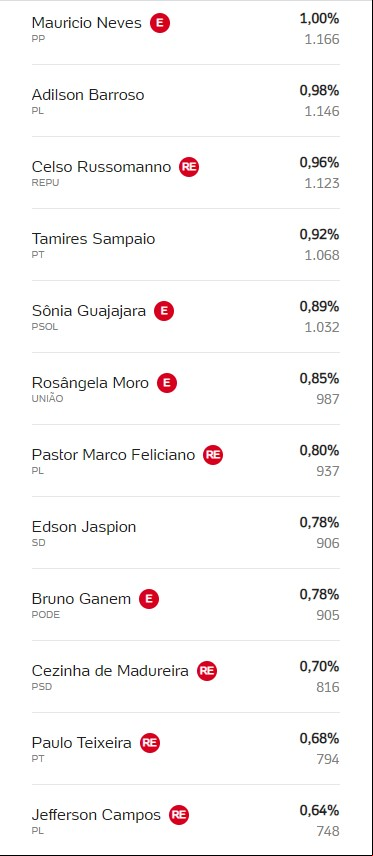
Task: Select the Edson Jaspion name
Action: (84, 527)
